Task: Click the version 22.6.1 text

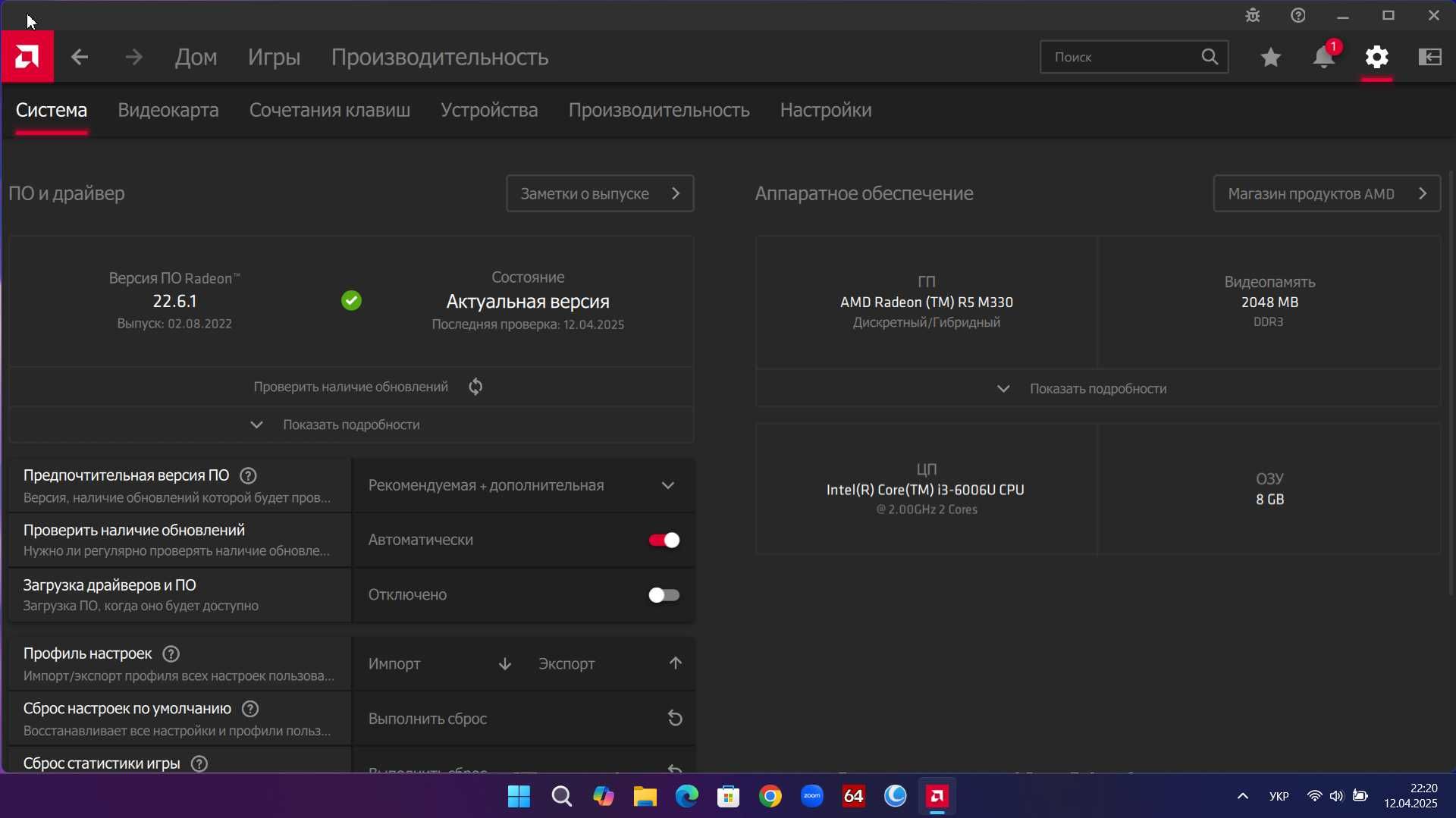Action: point(174,302)
